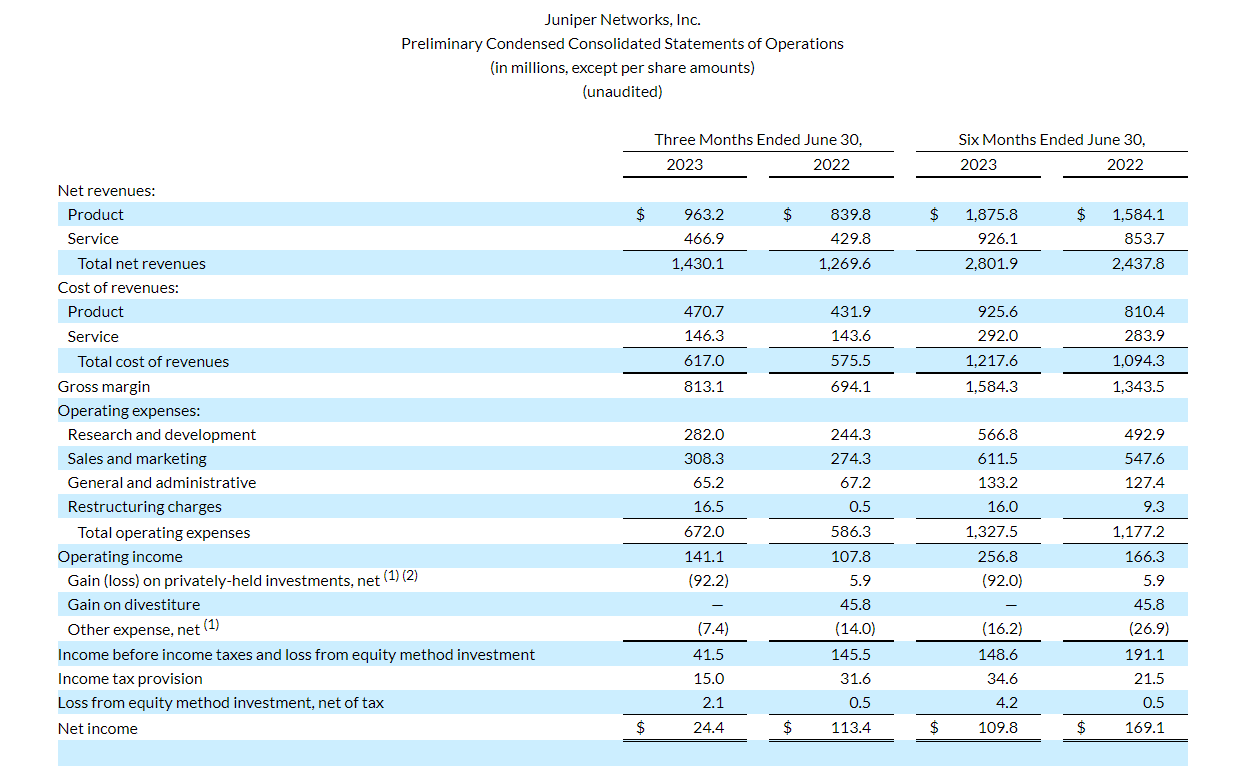Select the 24.4 net income value

708,728
